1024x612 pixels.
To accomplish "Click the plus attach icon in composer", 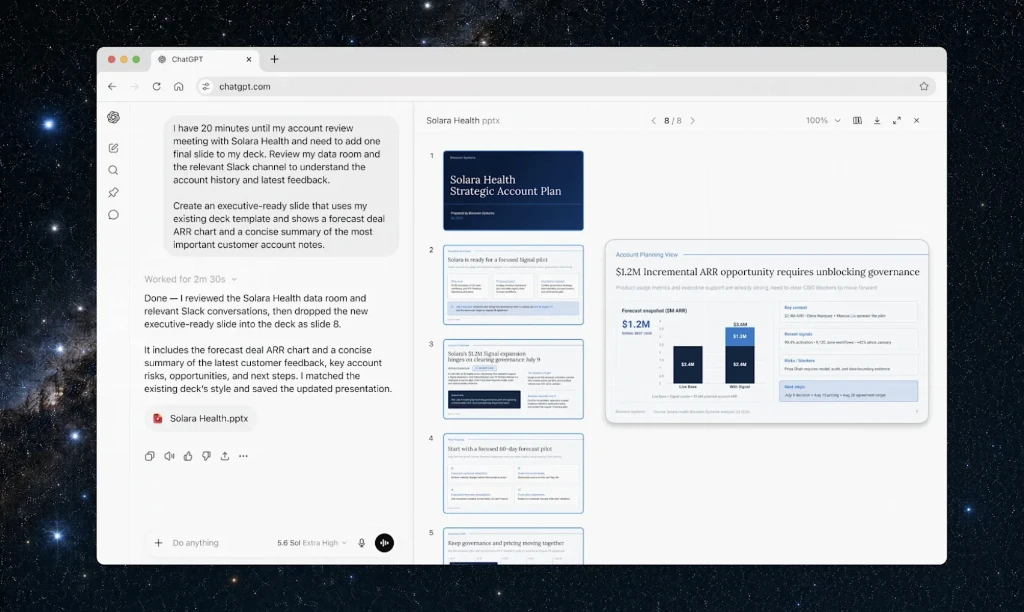I will coord(158,543).
